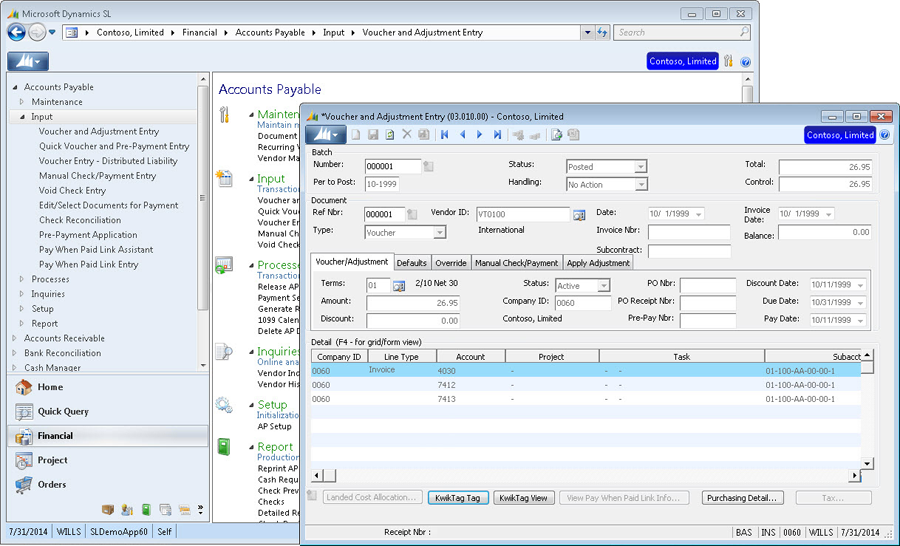Click the green Finish icon in voucher toolbar
Screen dimensions: 900x546
390,134
